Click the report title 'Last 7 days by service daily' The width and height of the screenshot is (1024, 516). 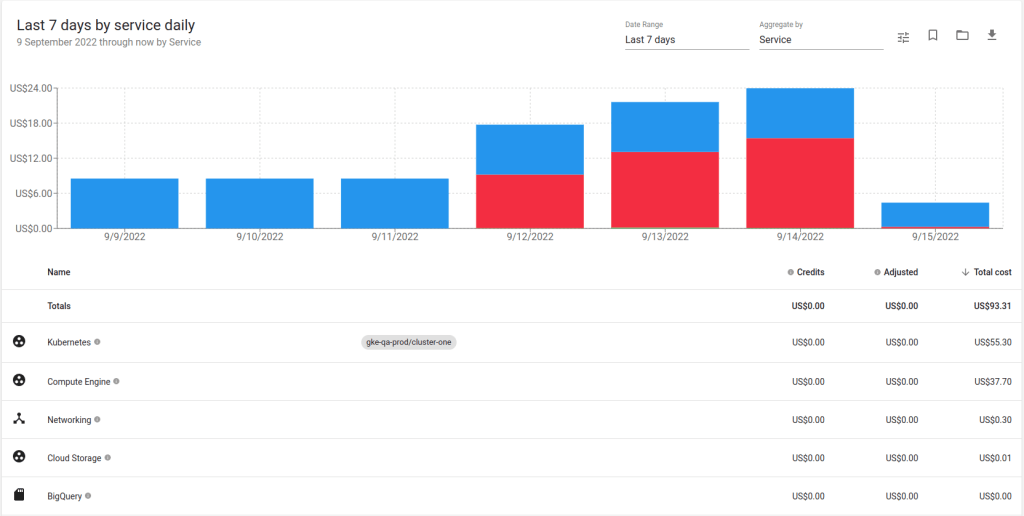106,25
